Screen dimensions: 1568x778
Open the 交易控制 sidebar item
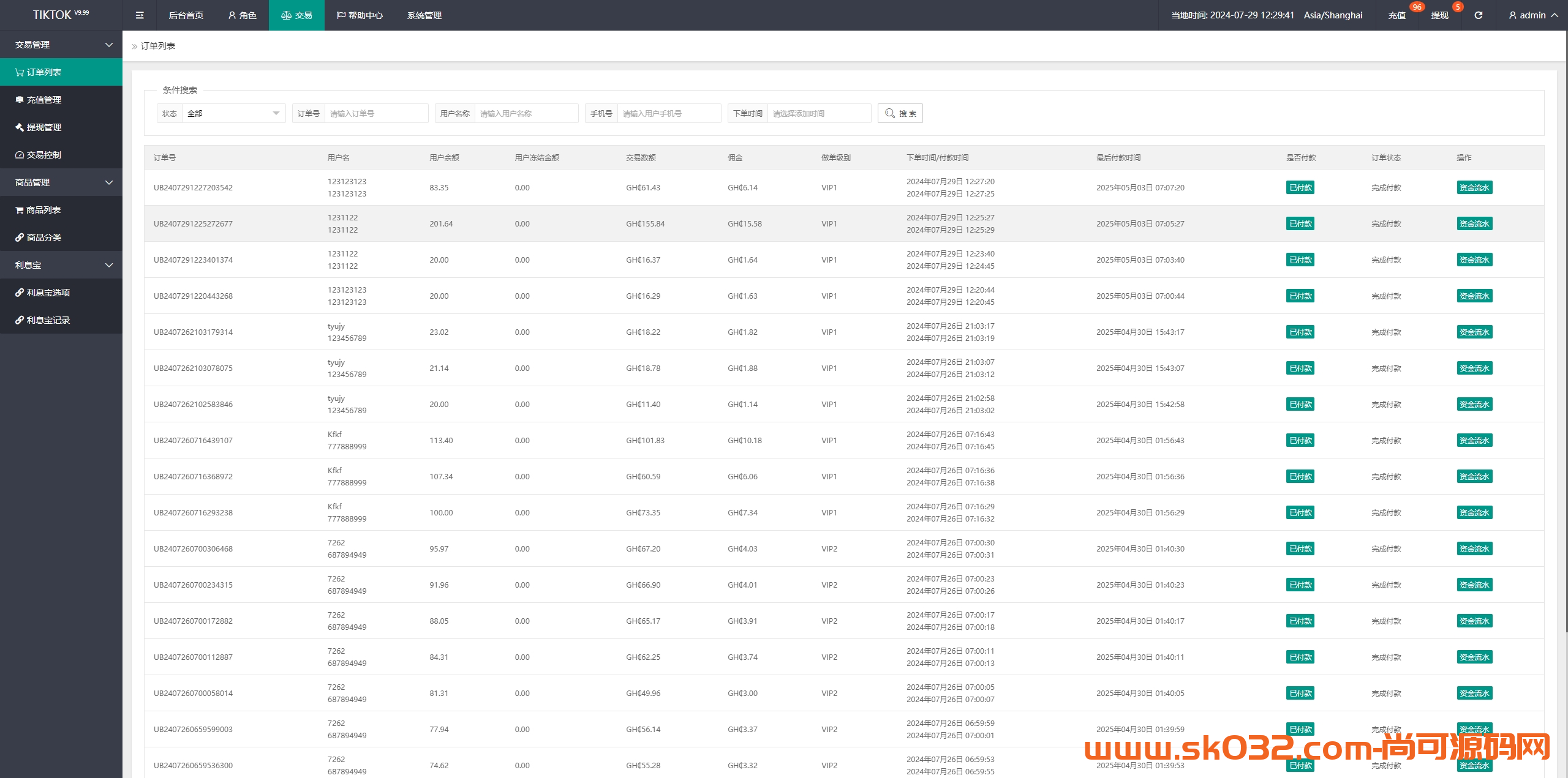[x=61, y=155]
